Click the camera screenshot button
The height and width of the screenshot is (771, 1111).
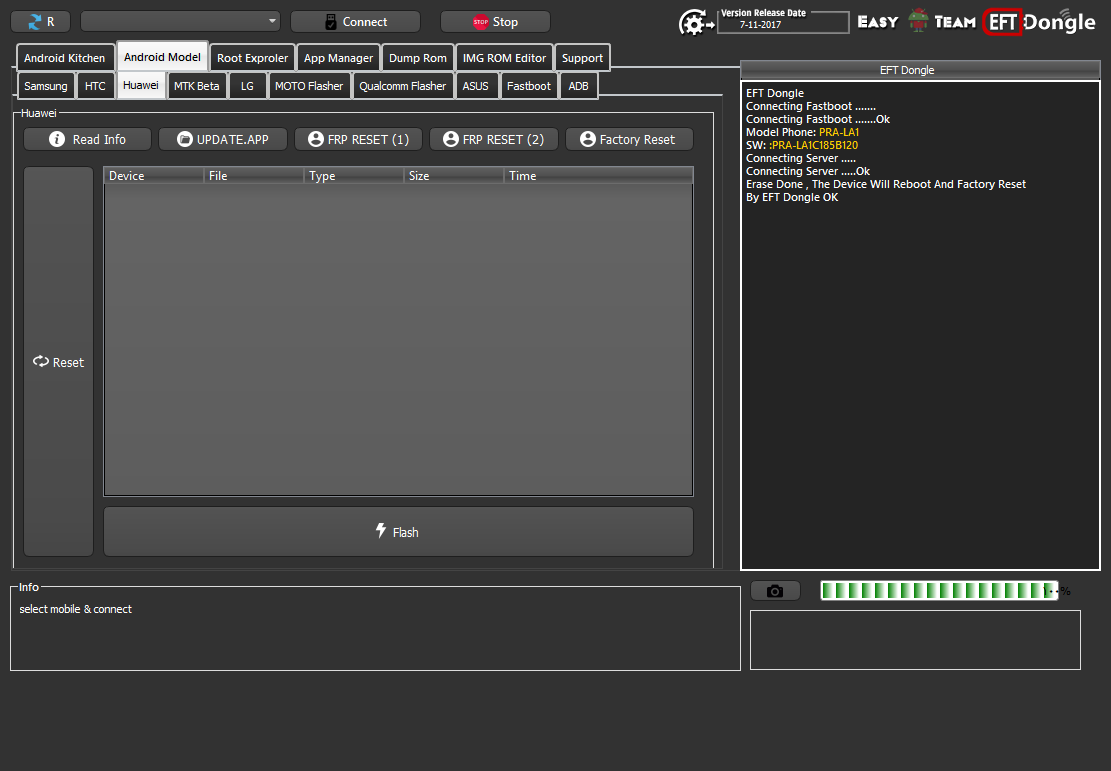point(775,591)
